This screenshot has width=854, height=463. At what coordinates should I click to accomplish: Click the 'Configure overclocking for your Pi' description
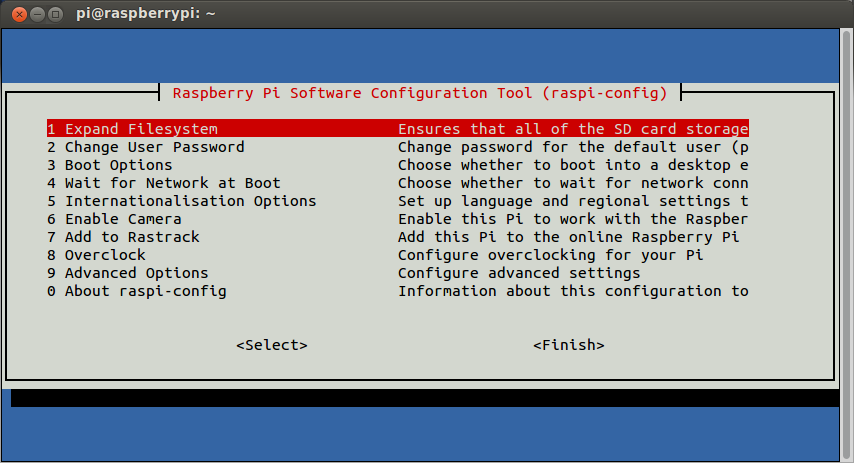click(550, 255)
